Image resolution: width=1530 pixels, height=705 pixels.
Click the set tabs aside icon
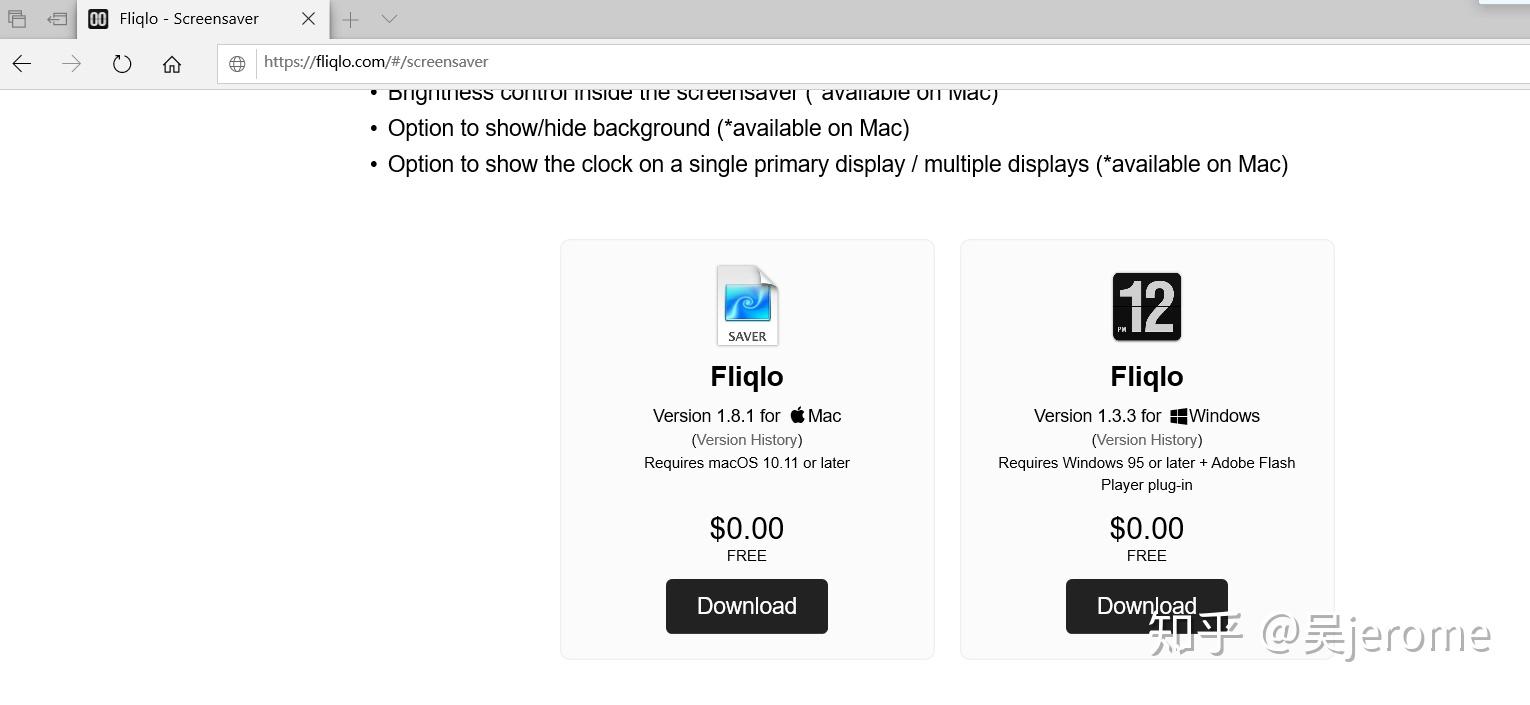[57, 19]
